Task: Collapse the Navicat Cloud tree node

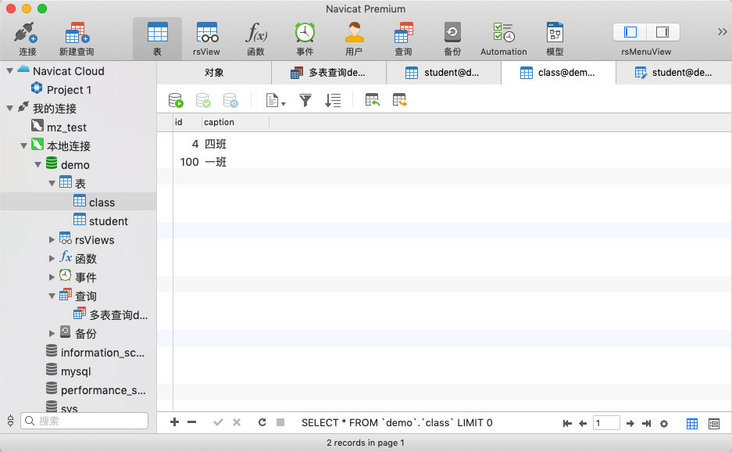Action: pyautogui.click(x=9, y=71)
